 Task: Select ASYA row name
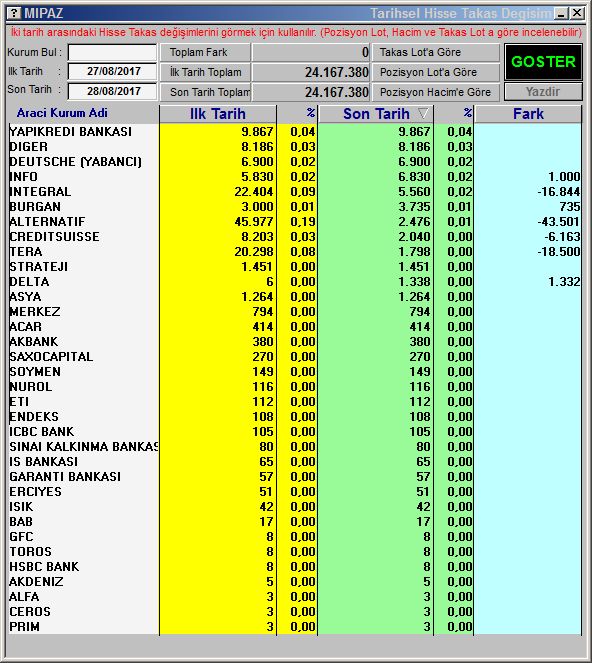click(25, 297)
